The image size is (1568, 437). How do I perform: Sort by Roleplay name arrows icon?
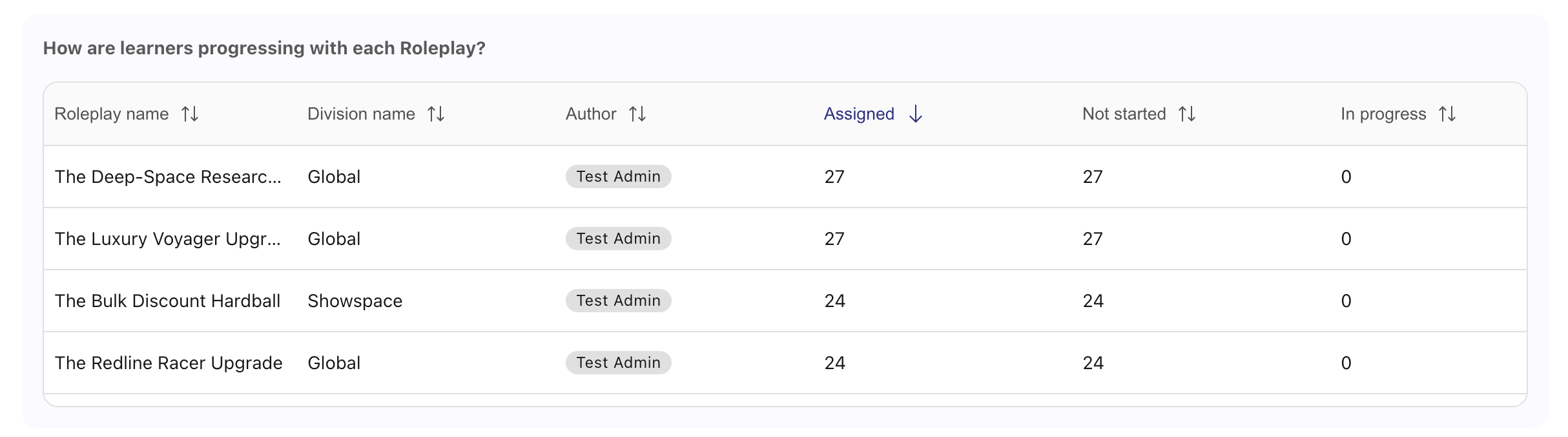(190, 114)
